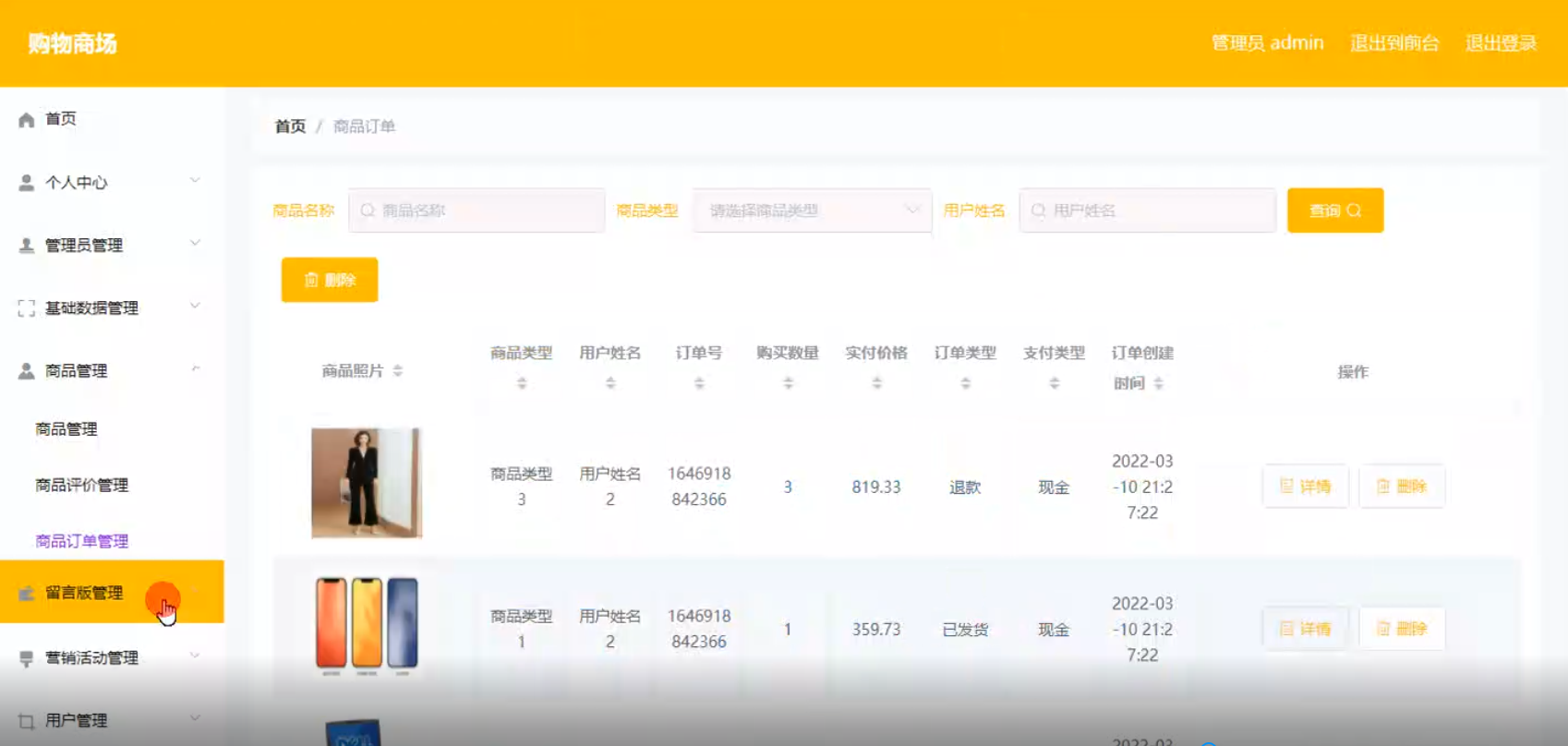Screen dimensions: 1568x746
Task: Click the 已发货 order type cell
Action: coord(965,630)
